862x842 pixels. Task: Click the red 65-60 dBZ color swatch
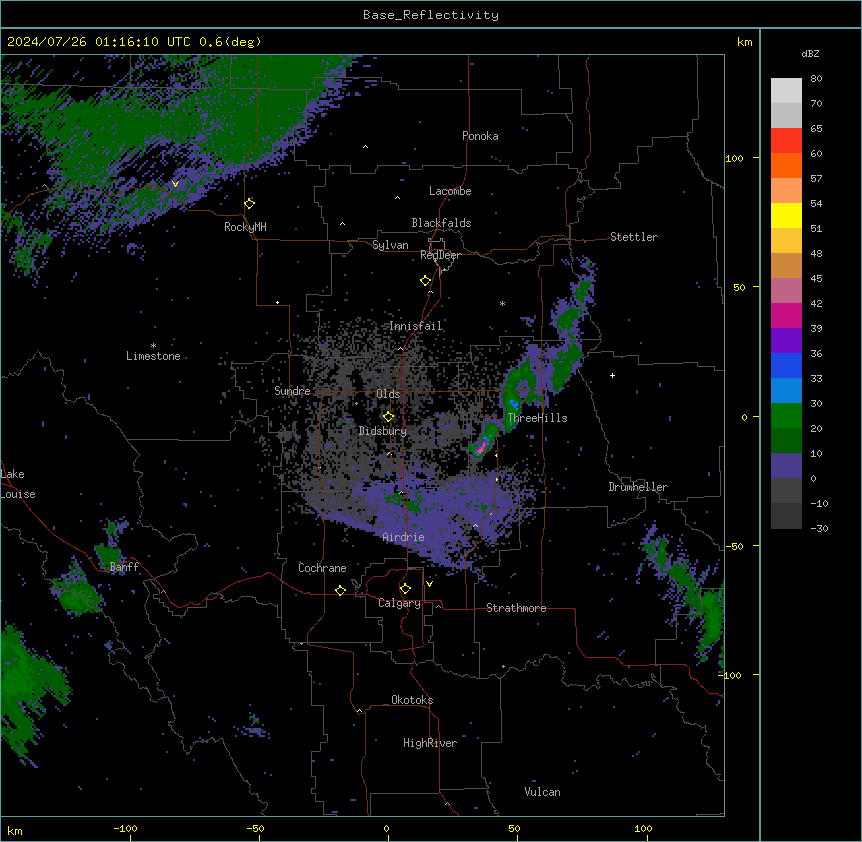[786, 141]
